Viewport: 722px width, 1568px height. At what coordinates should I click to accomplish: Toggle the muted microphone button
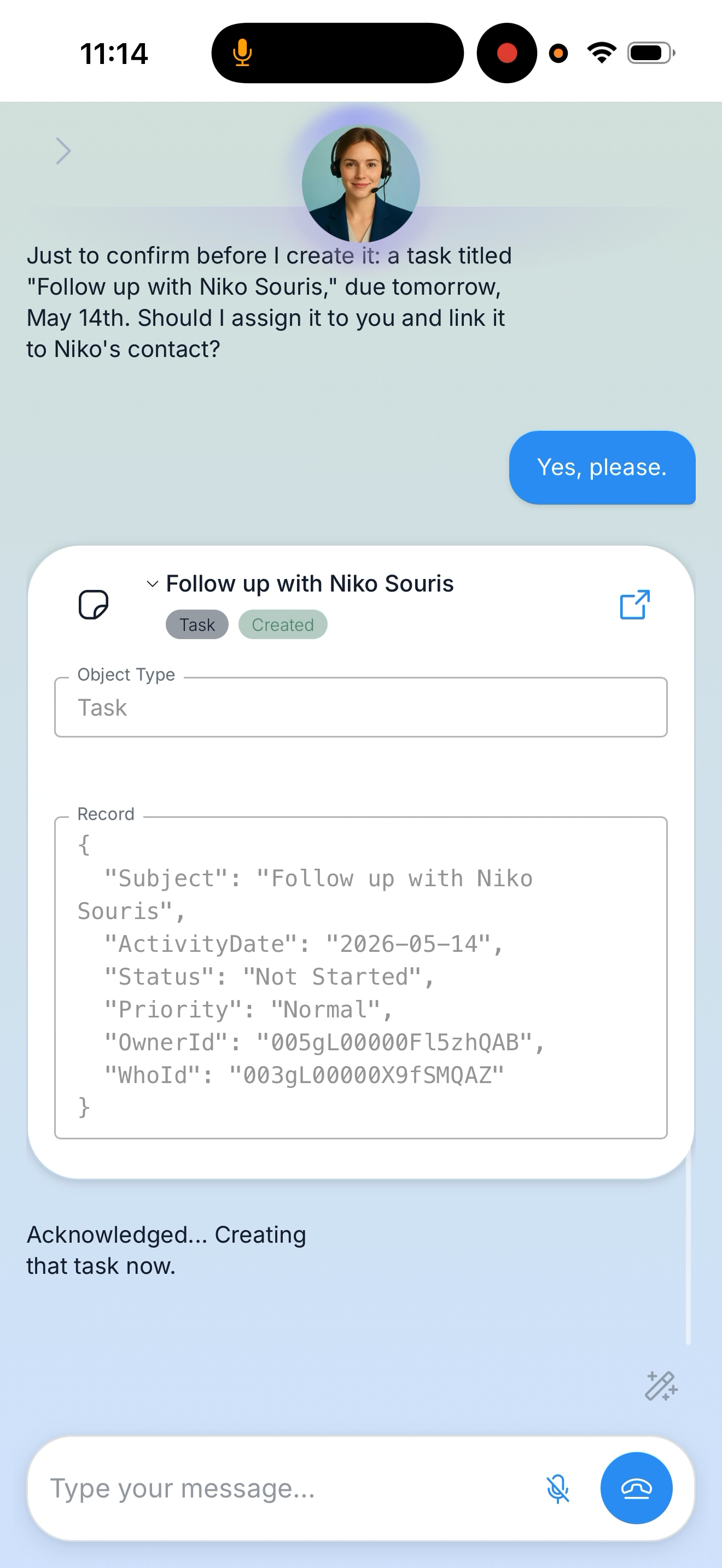click(x=557, y=1489)
